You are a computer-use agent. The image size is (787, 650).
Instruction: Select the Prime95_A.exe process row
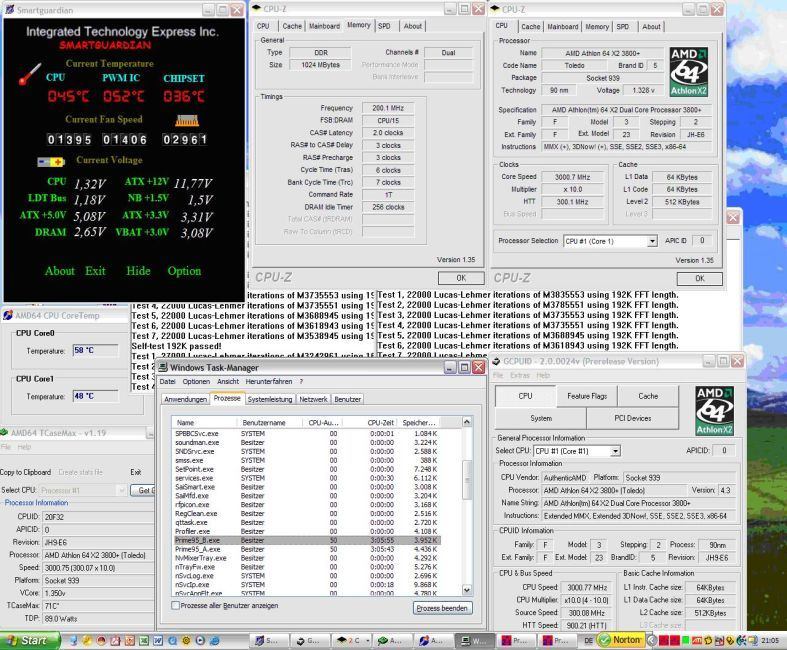pos(306,549)
